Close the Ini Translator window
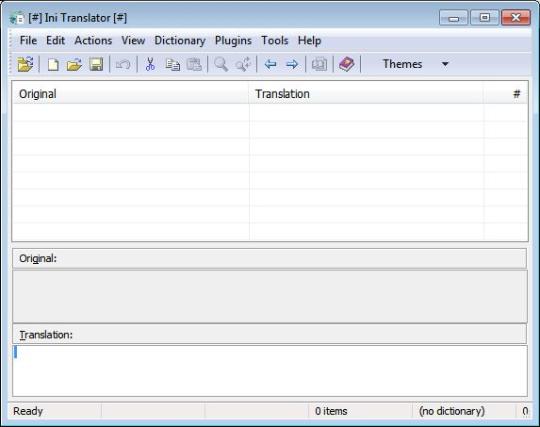 [516, 18]
